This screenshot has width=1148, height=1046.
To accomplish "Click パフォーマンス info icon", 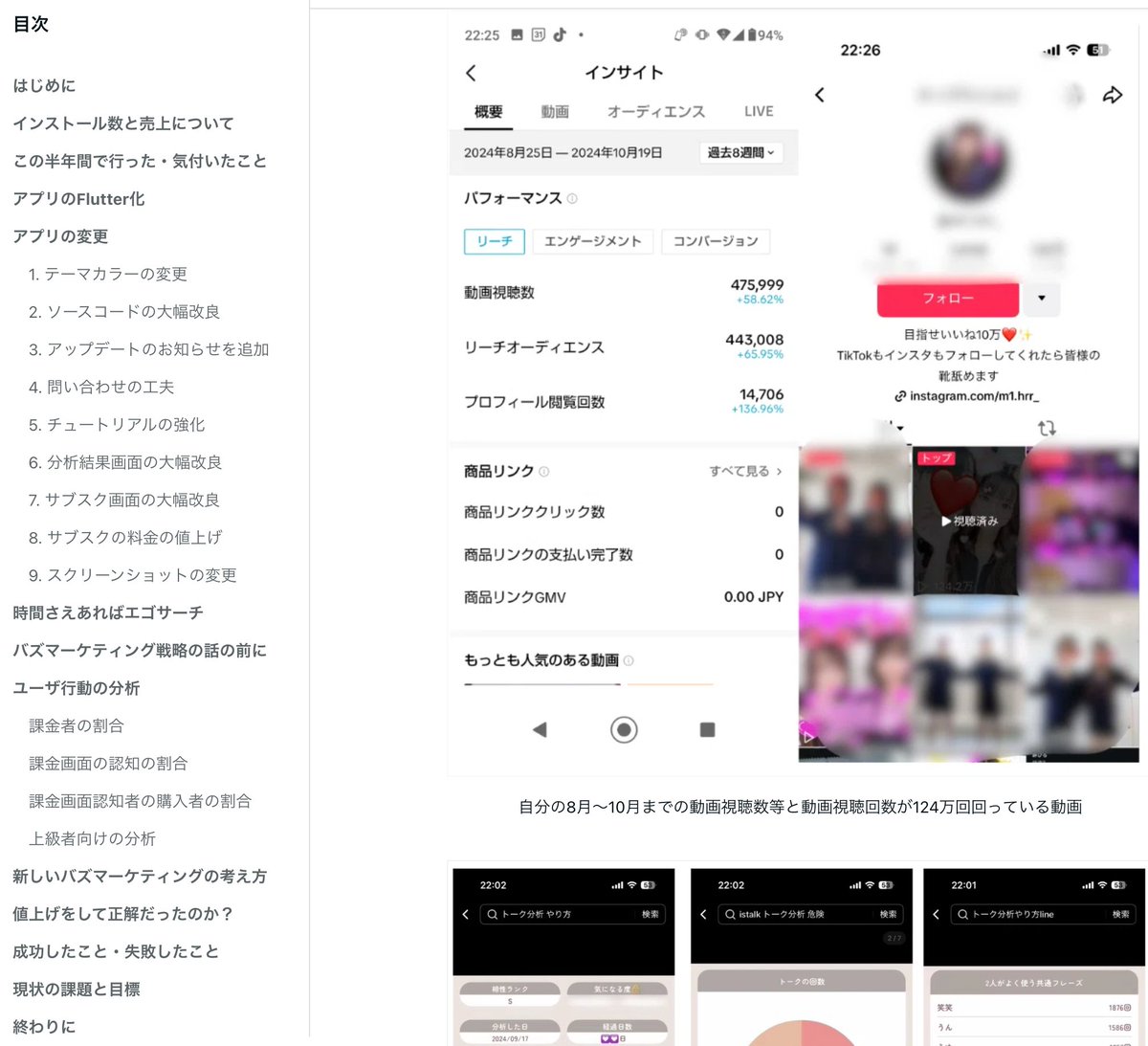I will (x=572, y=199).
